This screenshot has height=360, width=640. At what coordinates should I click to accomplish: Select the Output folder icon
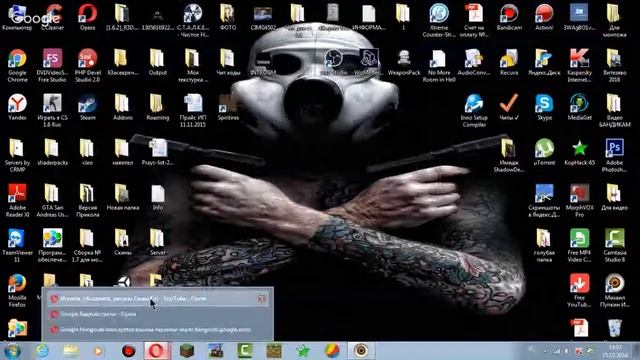click(158, 62)
